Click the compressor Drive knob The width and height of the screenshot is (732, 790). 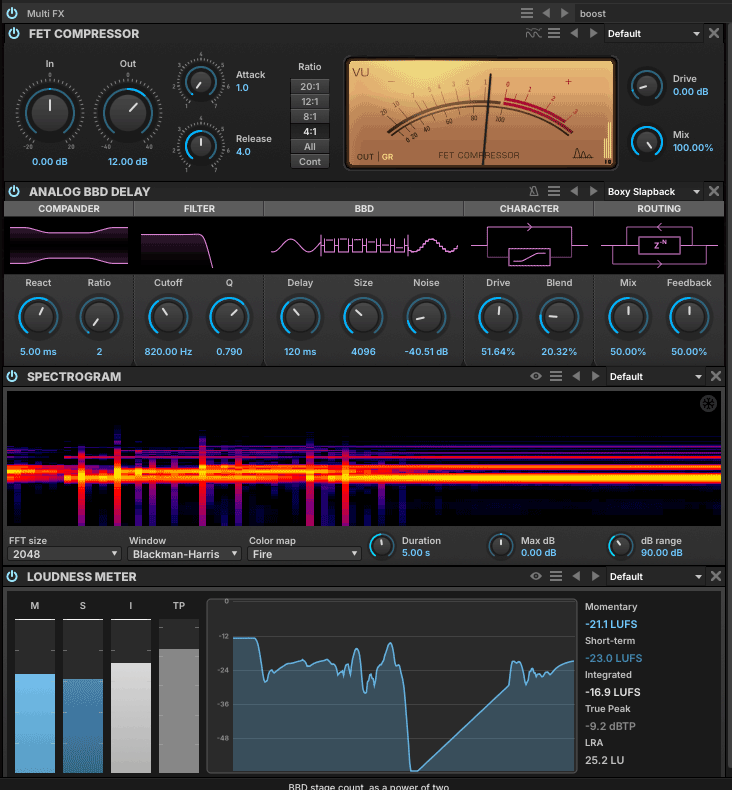(646, 86)
